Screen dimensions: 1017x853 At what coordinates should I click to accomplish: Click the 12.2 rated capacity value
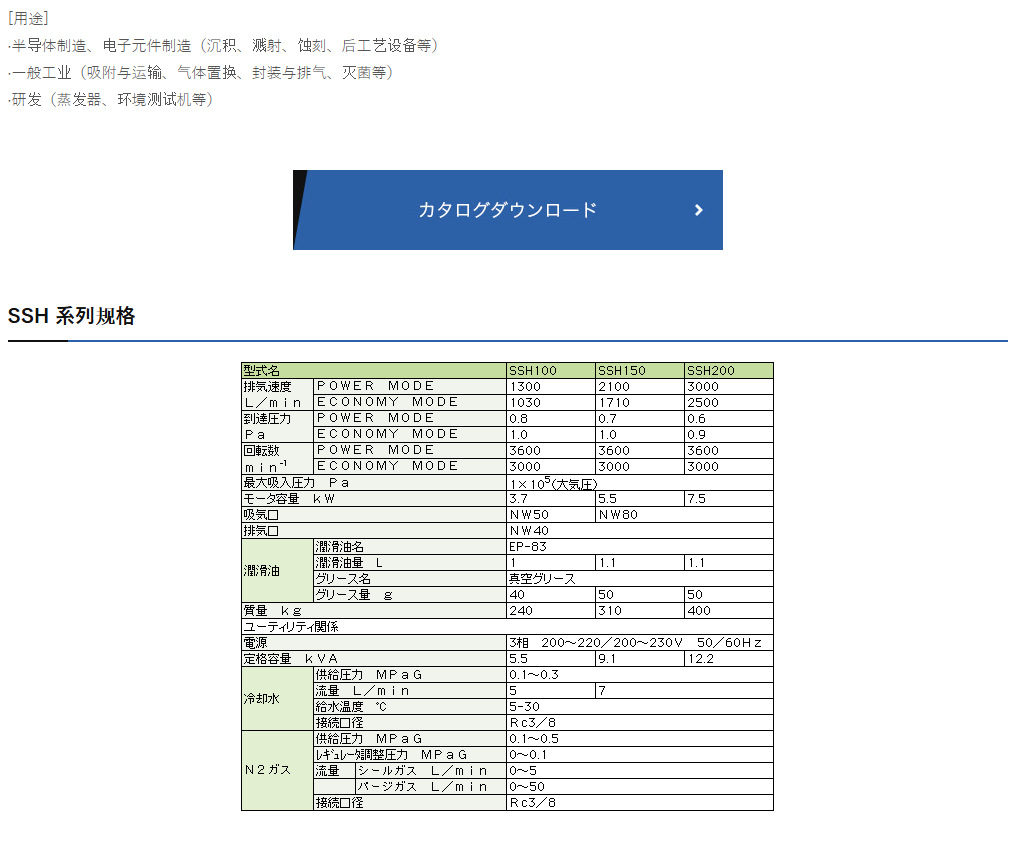tap(728, 658)
